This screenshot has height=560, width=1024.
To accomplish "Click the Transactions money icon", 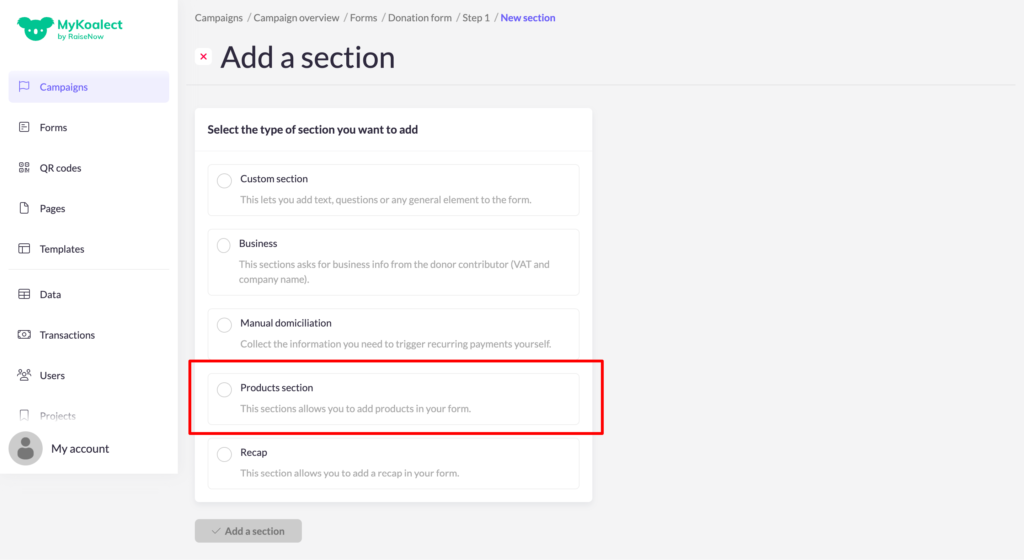I will [x=24, y=335].
